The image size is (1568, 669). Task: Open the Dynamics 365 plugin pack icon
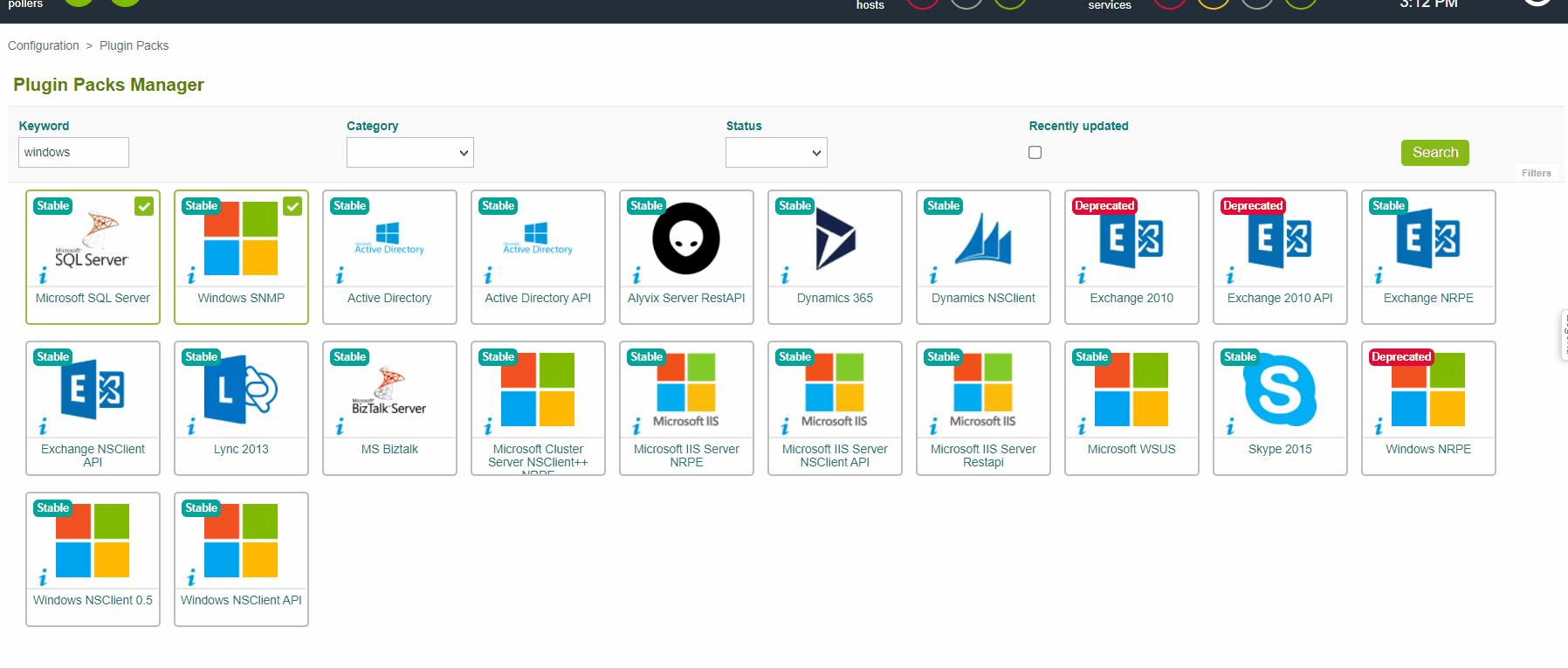click(836, 239)
